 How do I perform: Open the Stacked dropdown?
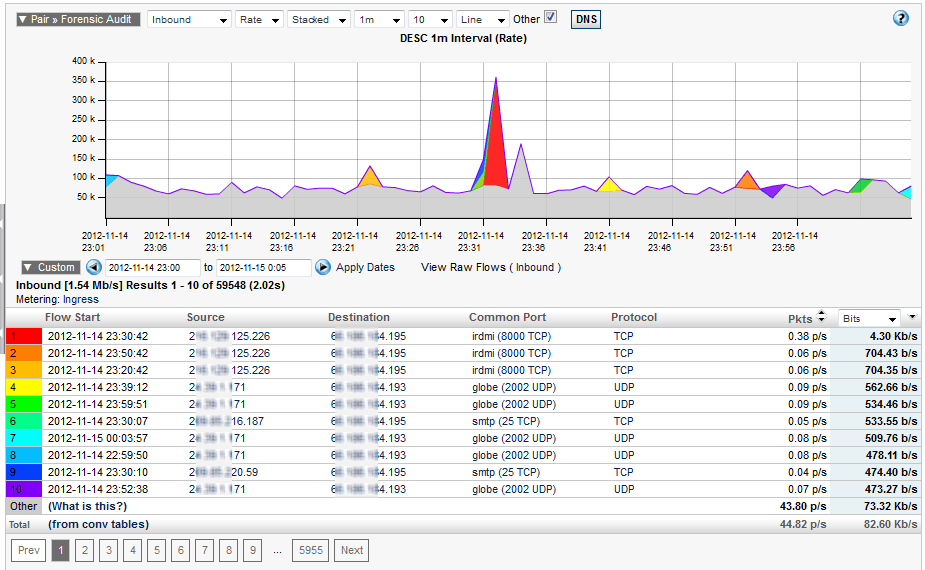coord(319,19)
